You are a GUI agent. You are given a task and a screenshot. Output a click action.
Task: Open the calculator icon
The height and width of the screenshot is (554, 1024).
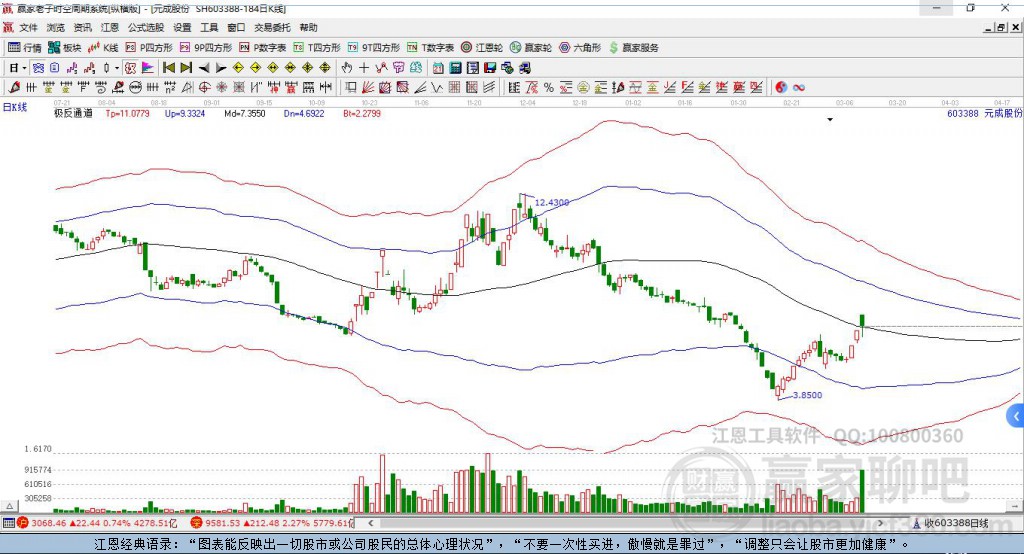tap(455, 67)
